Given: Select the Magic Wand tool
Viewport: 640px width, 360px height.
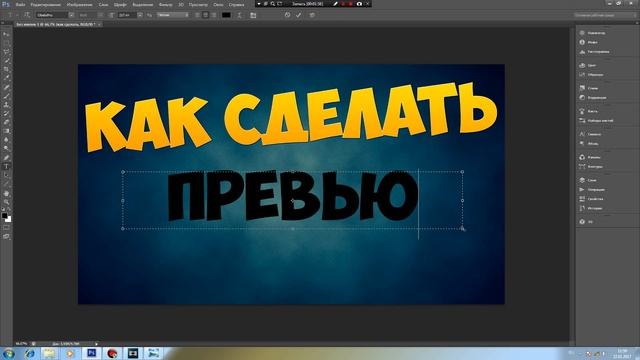Looking at the screenshot, I should tap(6, 61).
